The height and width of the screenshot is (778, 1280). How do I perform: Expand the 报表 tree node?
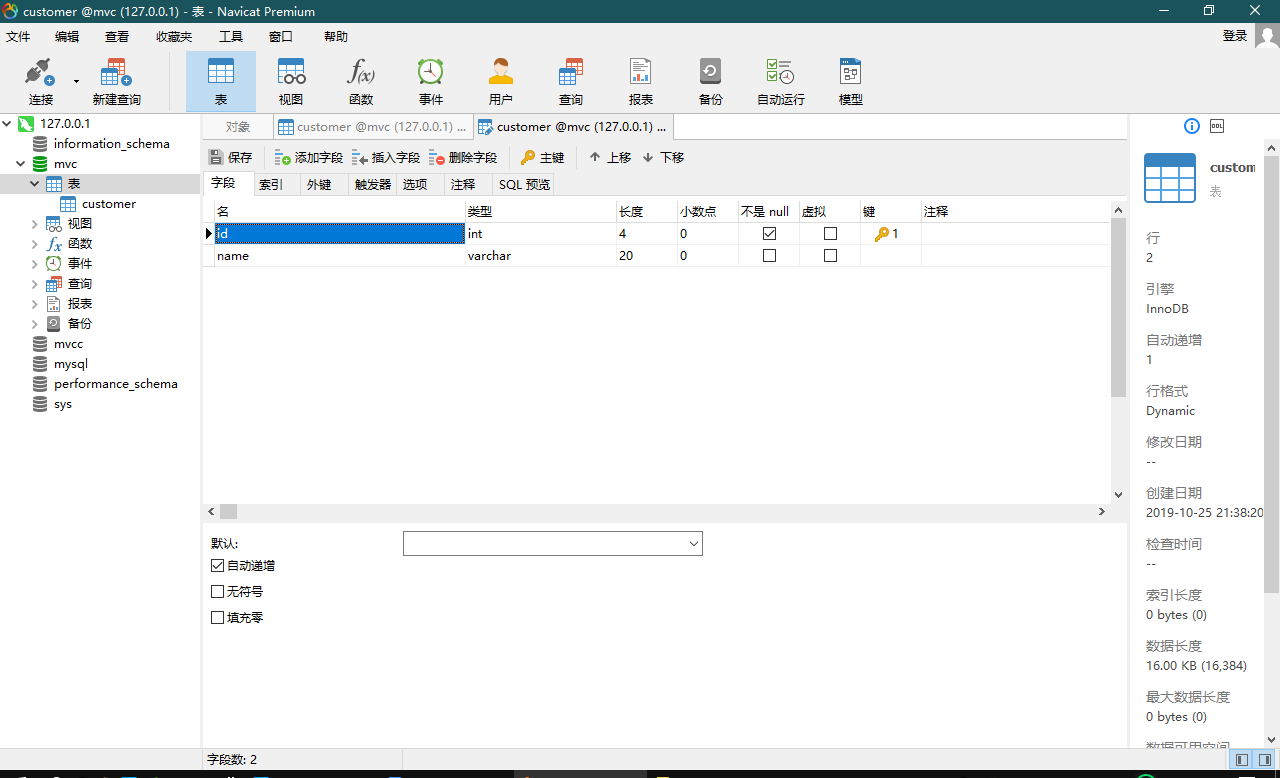[35, 304]
